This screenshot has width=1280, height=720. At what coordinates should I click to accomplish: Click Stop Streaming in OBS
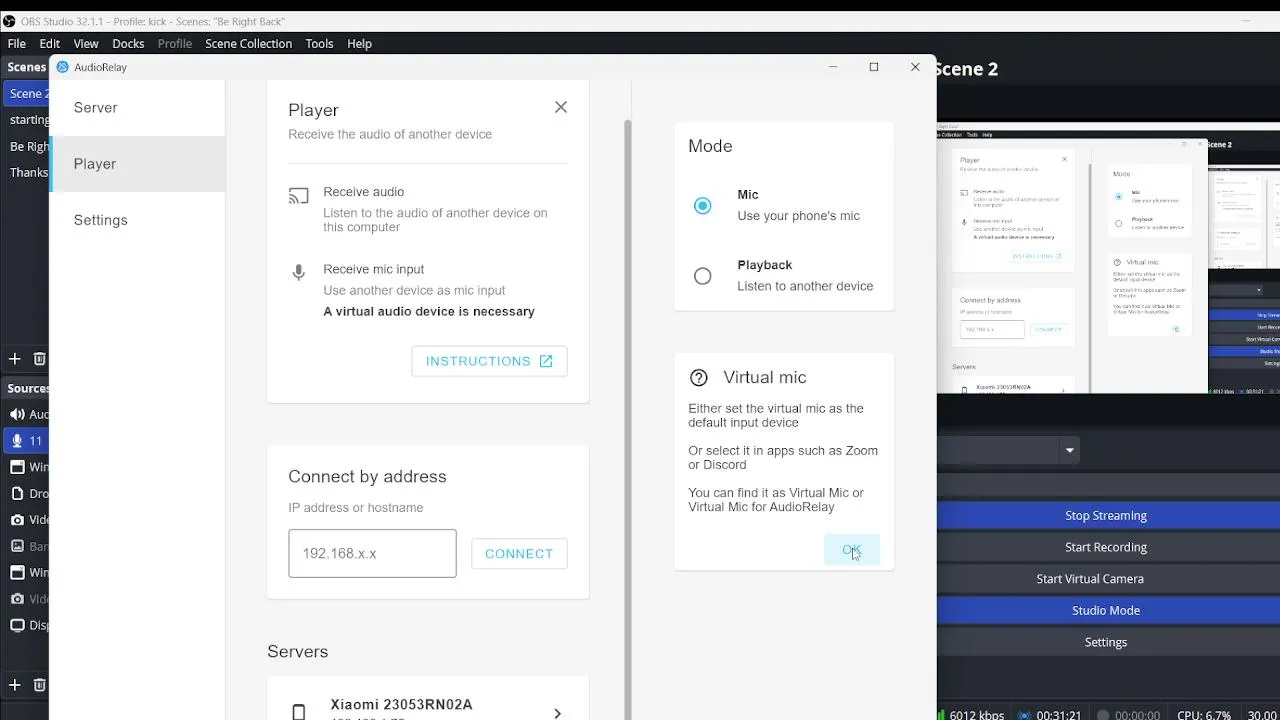1106,516
